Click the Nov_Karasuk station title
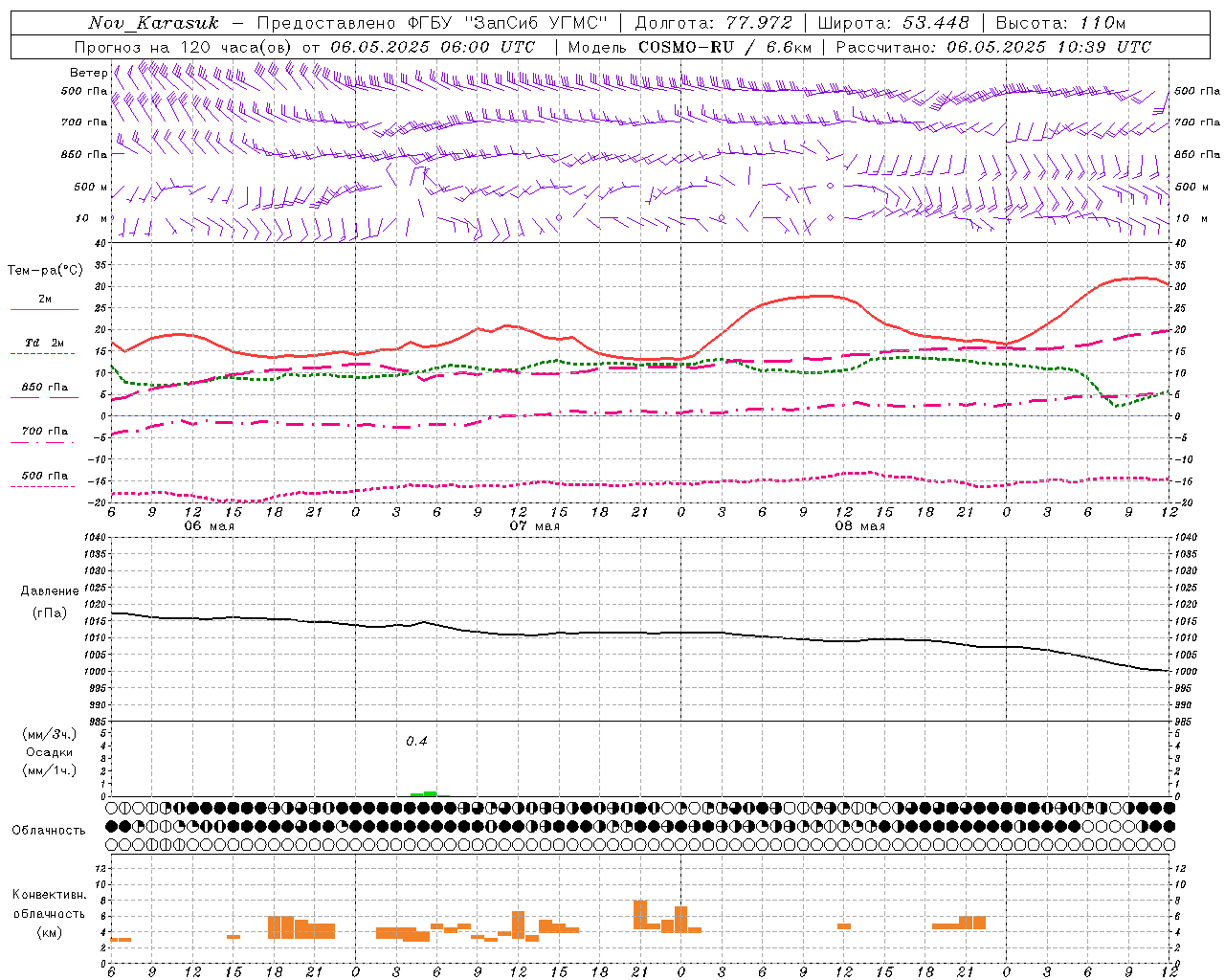The image size is (1225, 980). tap(153, 23)
